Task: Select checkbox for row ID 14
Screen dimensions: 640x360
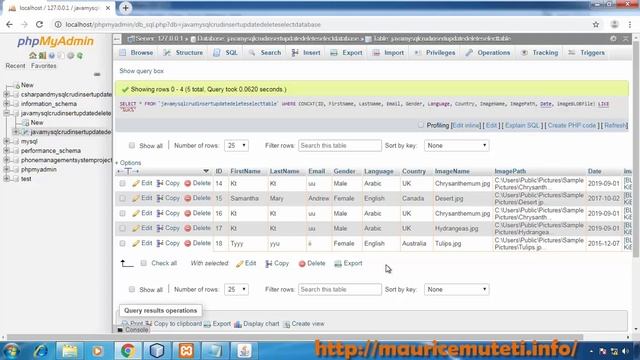Action: pos(122,184)
